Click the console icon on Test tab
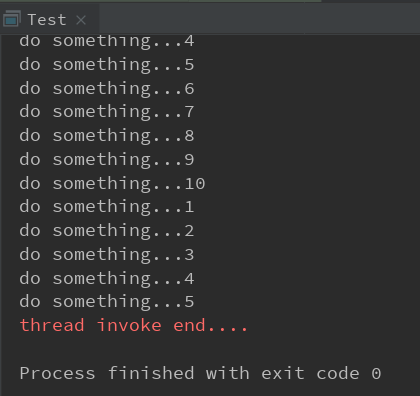This screenshot has height=396, width=420. (12, 19)
